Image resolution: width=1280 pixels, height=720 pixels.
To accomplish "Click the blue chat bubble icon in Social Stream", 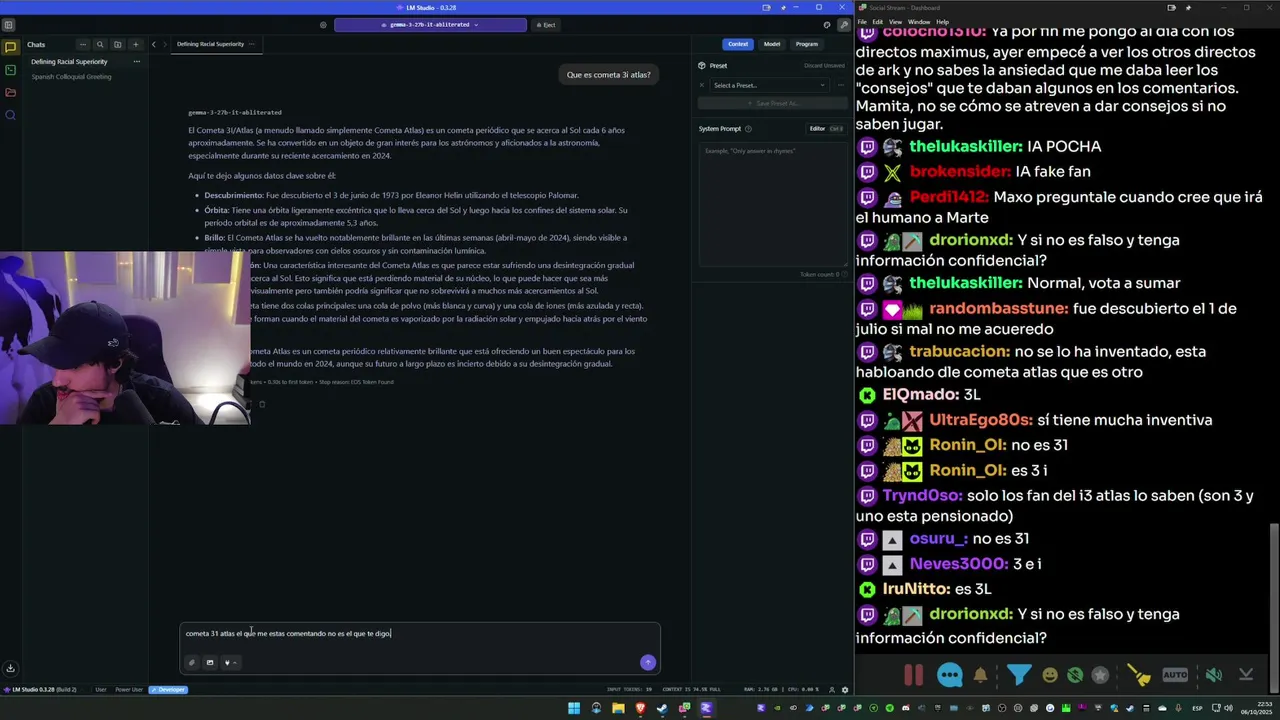I will (950, 675).
